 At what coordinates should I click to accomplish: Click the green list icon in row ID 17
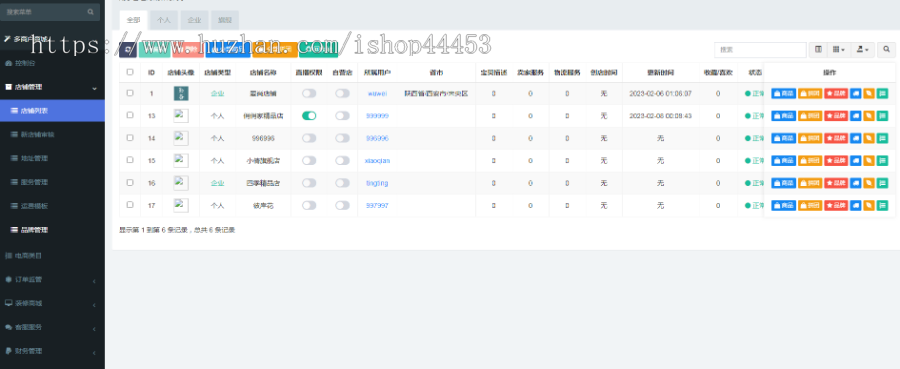[x=882, y=205]
